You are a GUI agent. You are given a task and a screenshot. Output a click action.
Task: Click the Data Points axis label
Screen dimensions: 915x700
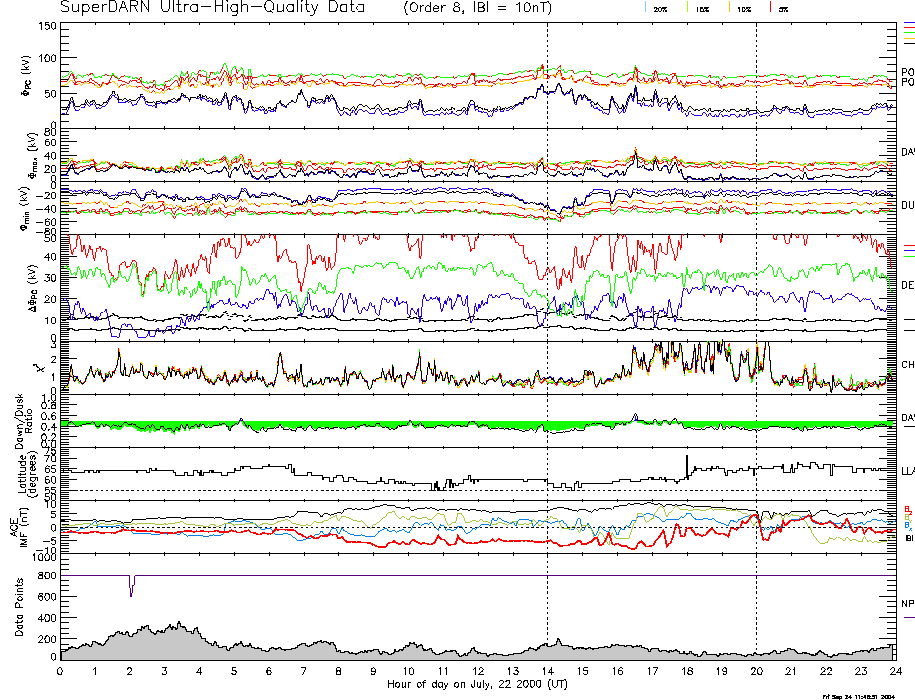click(x=20, y=607)
